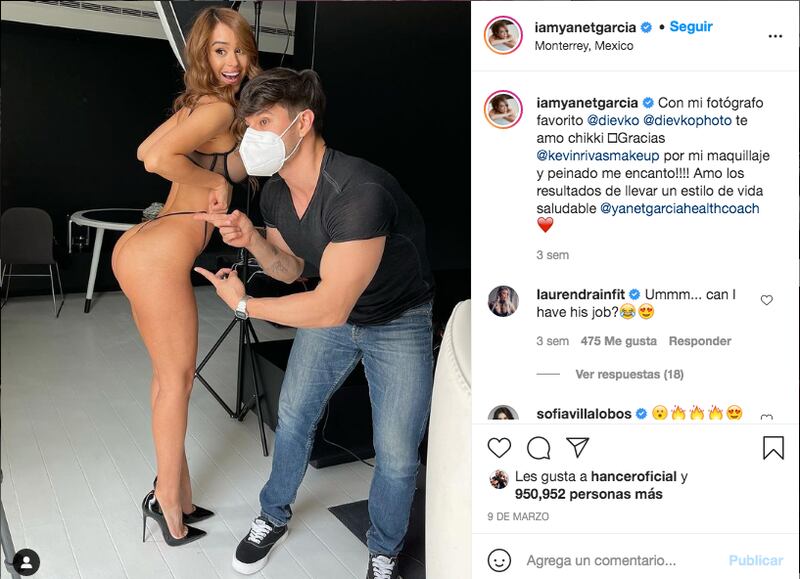The image size is (800, 579).
Task: Like the post with the heart icon
Action: [x=499, y=447]
